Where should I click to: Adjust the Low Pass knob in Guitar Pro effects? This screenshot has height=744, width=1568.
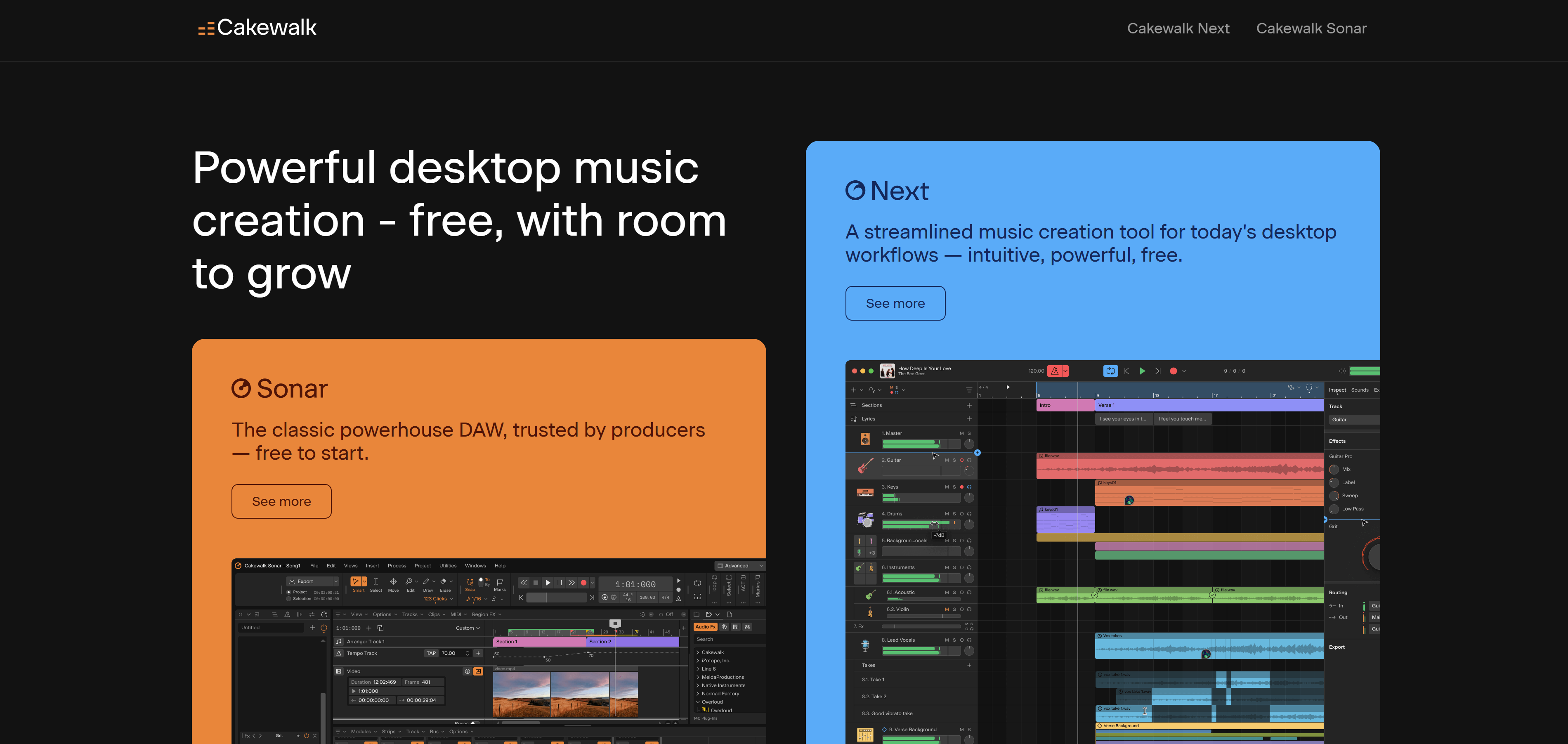[1334, 509]
